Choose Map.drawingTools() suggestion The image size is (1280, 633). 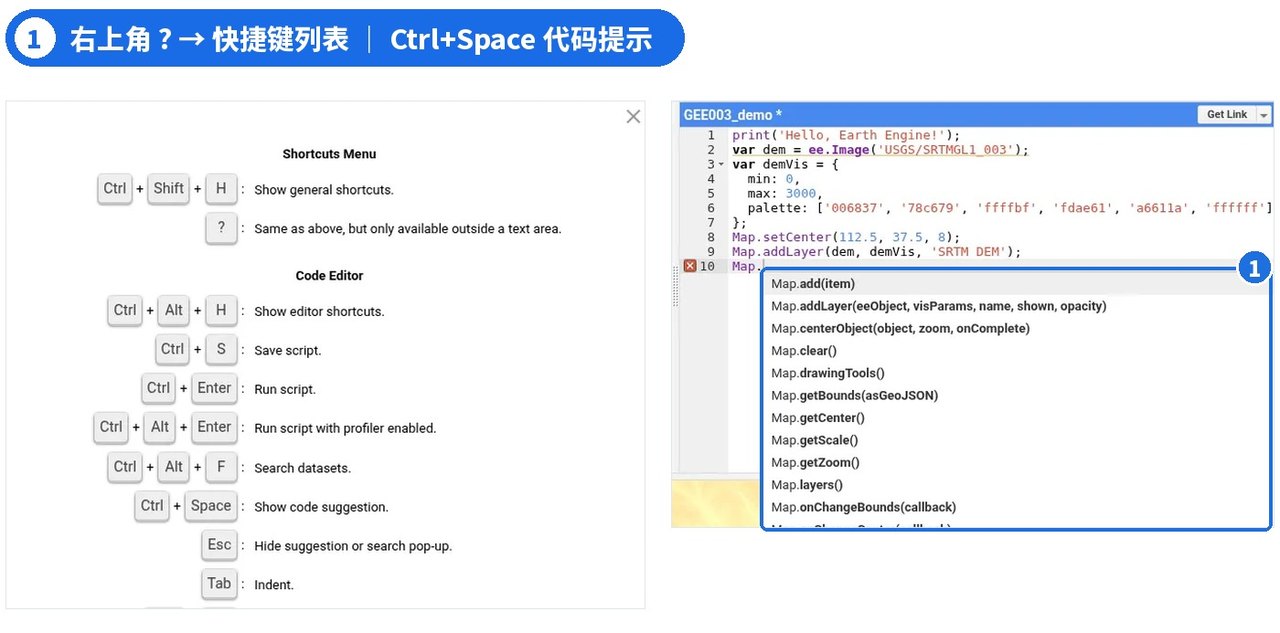coord(1015,373)
